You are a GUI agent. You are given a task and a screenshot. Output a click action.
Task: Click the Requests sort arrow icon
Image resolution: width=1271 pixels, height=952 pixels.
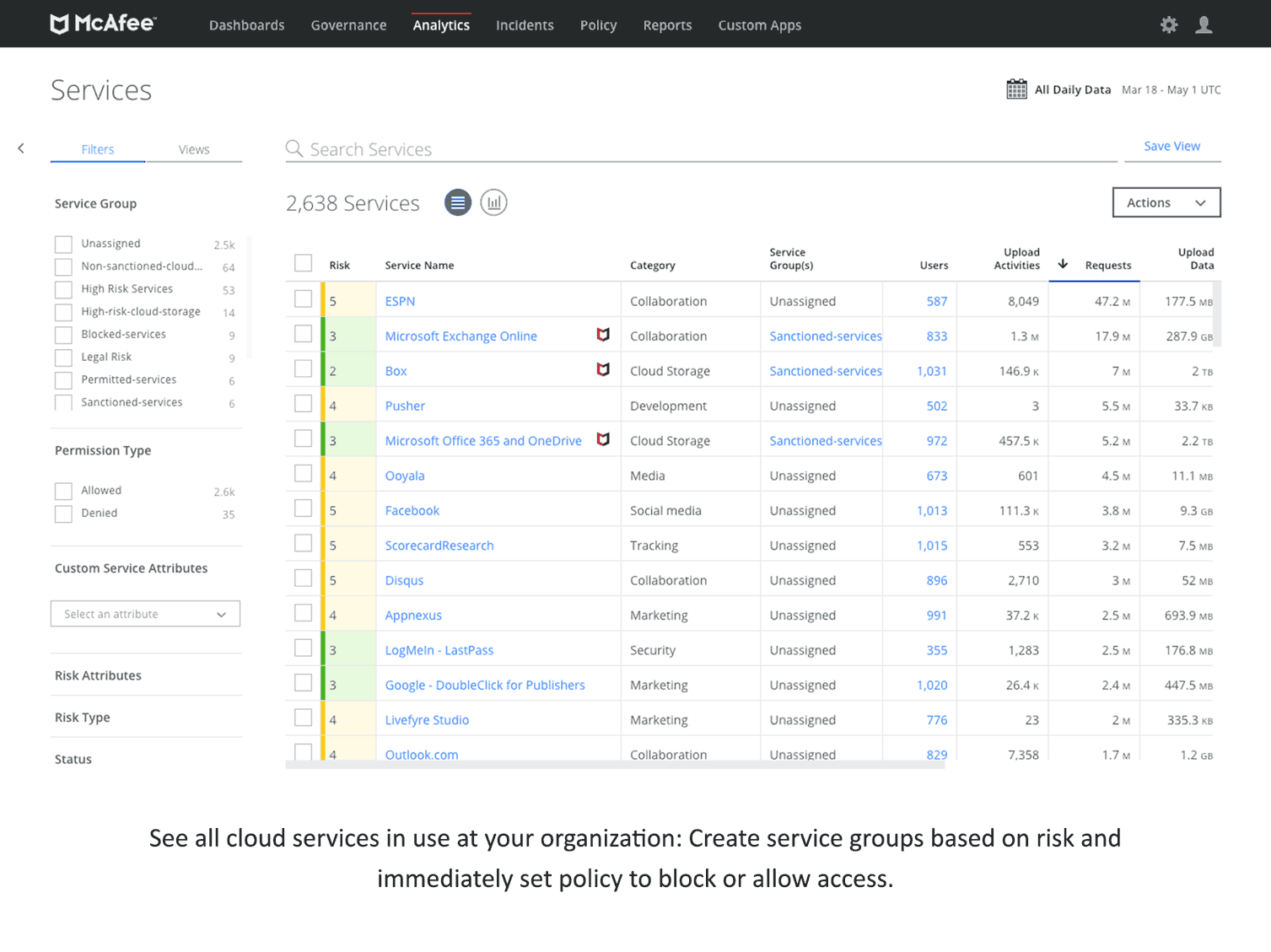pyautogui.click(x=1064, y=264)
